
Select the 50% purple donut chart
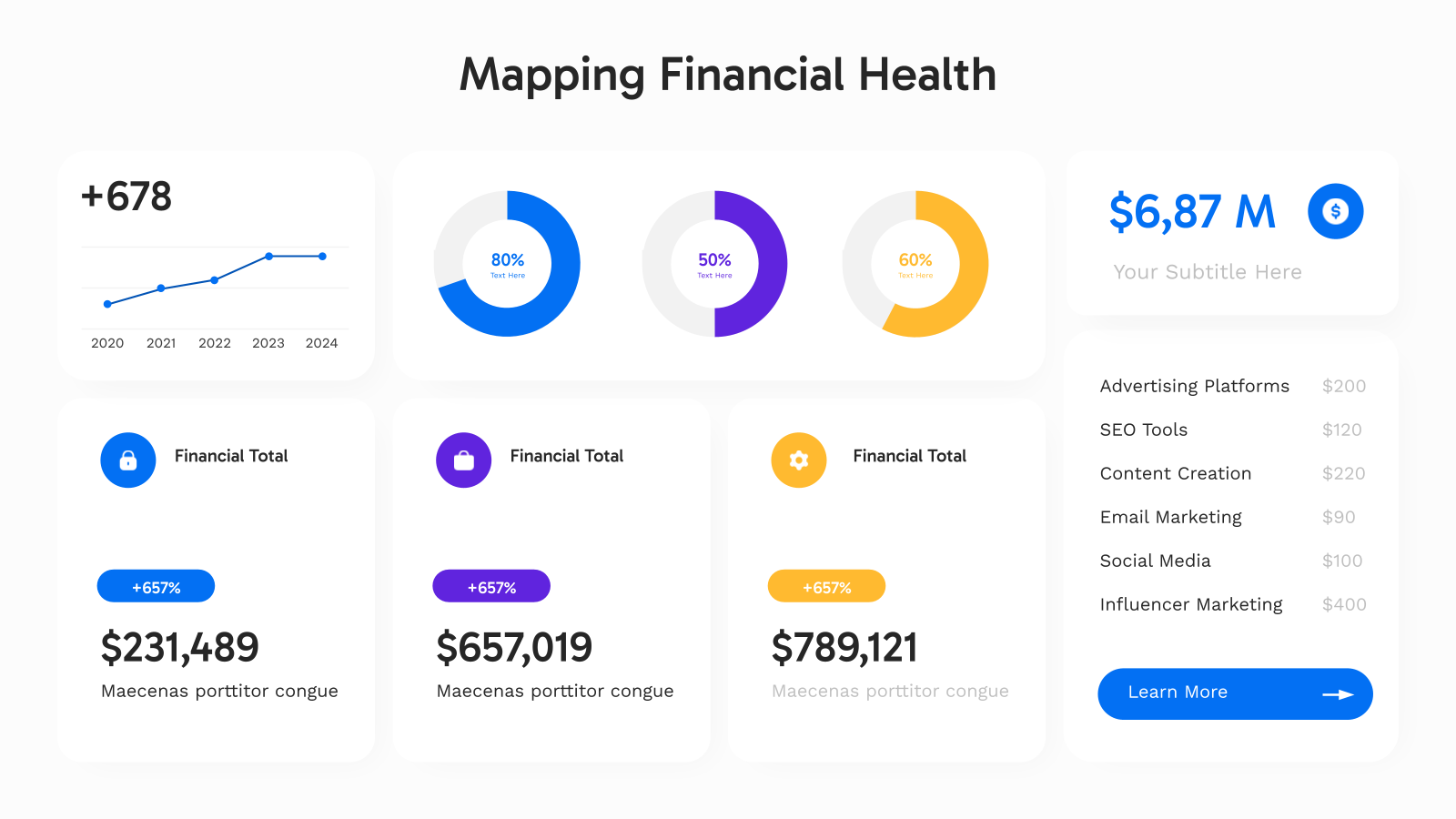point(715,264)
